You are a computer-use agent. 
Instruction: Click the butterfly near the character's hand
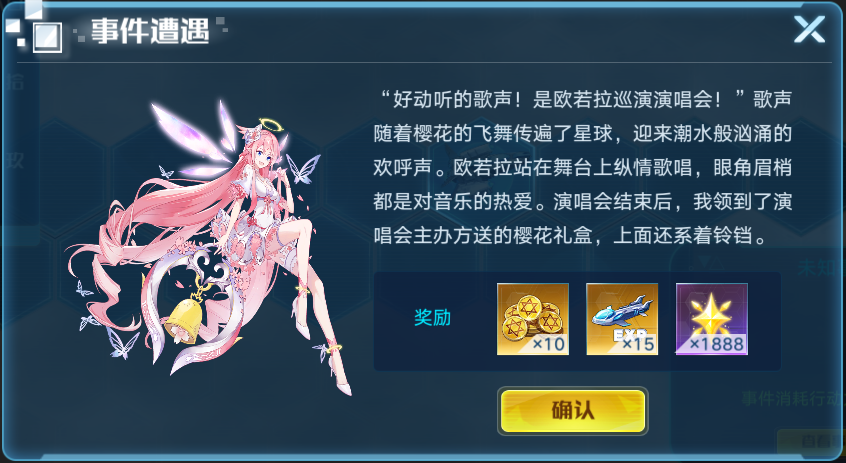(302, 168)
